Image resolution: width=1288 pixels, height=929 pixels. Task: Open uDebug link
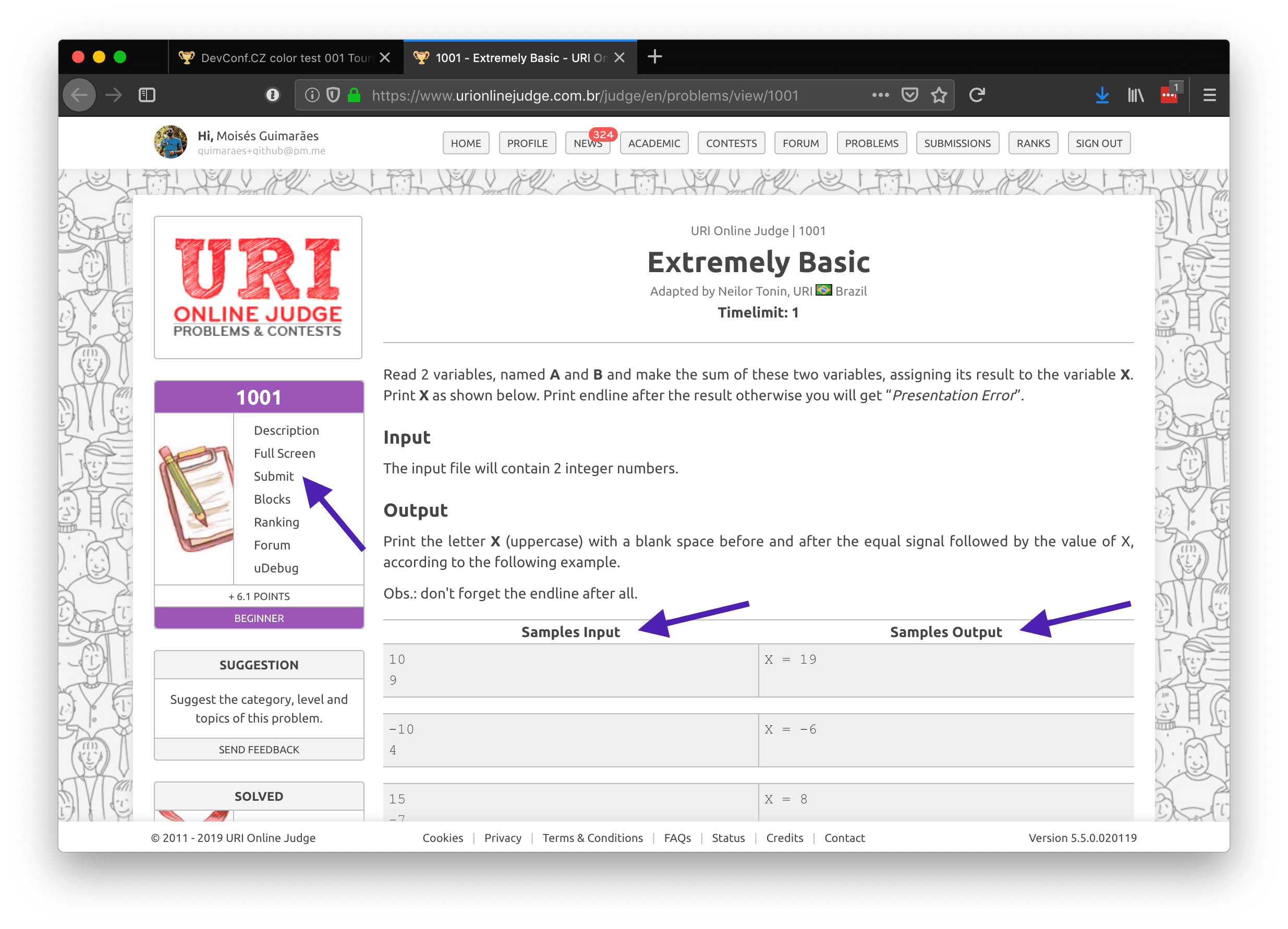click(x=276, y=568)
